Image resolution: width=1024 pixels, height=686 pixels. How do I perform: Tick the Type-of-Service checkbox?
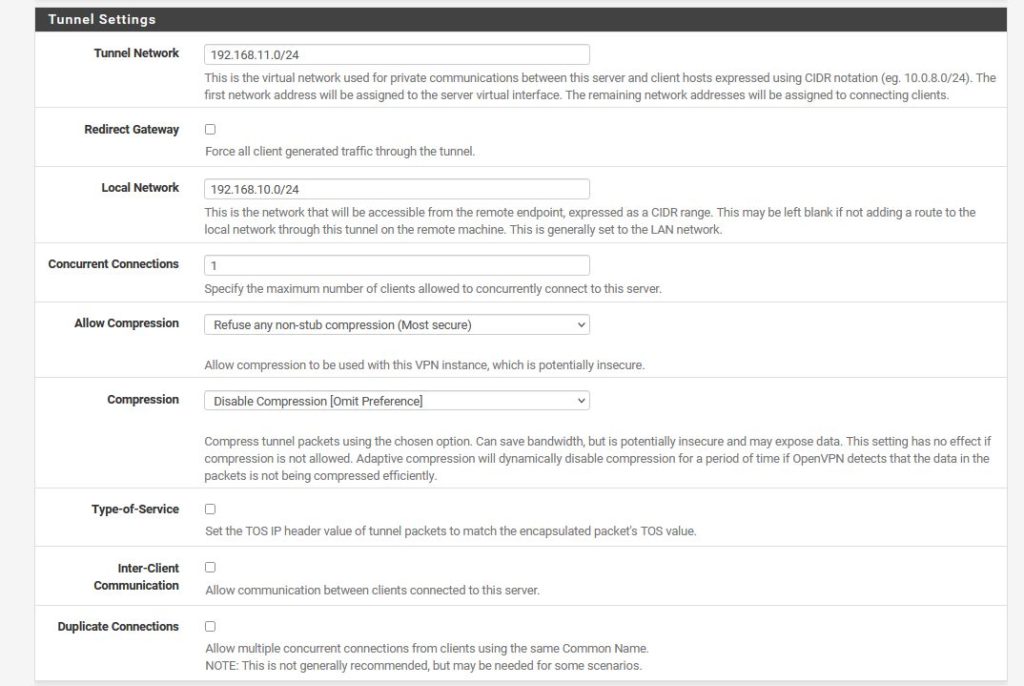pyautogui.click(x=210, y=509)
